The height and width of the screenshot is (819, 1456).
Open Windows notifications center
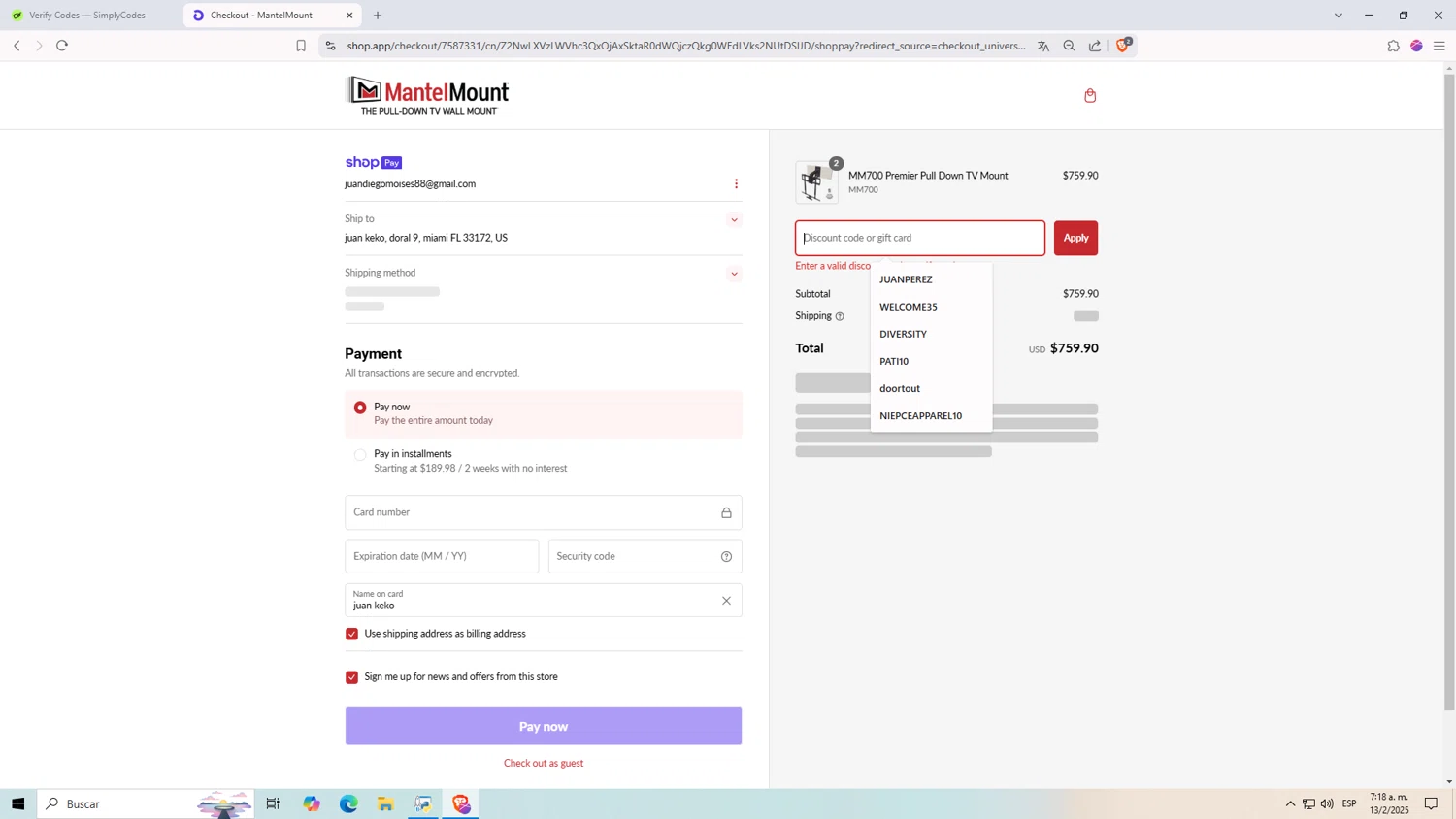click(x=1431, y=803)
